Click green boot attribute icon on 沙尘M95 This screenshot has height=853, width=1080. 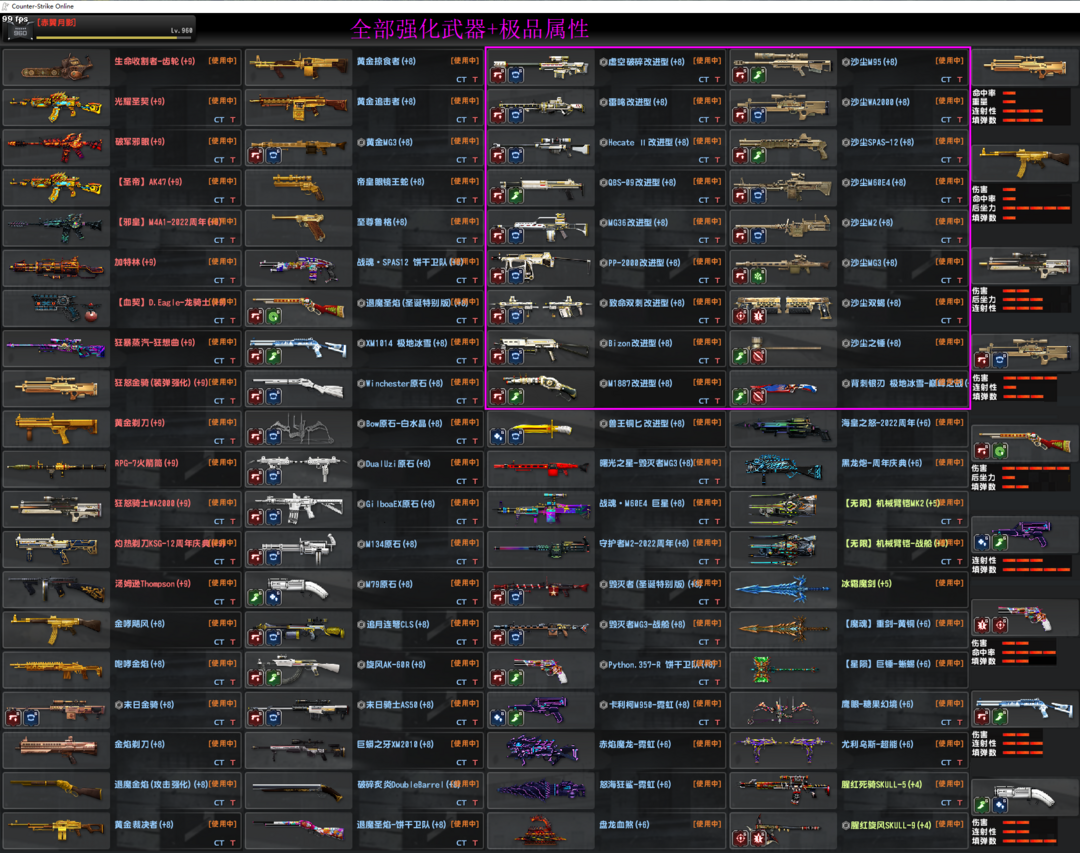tap(758, 75)
